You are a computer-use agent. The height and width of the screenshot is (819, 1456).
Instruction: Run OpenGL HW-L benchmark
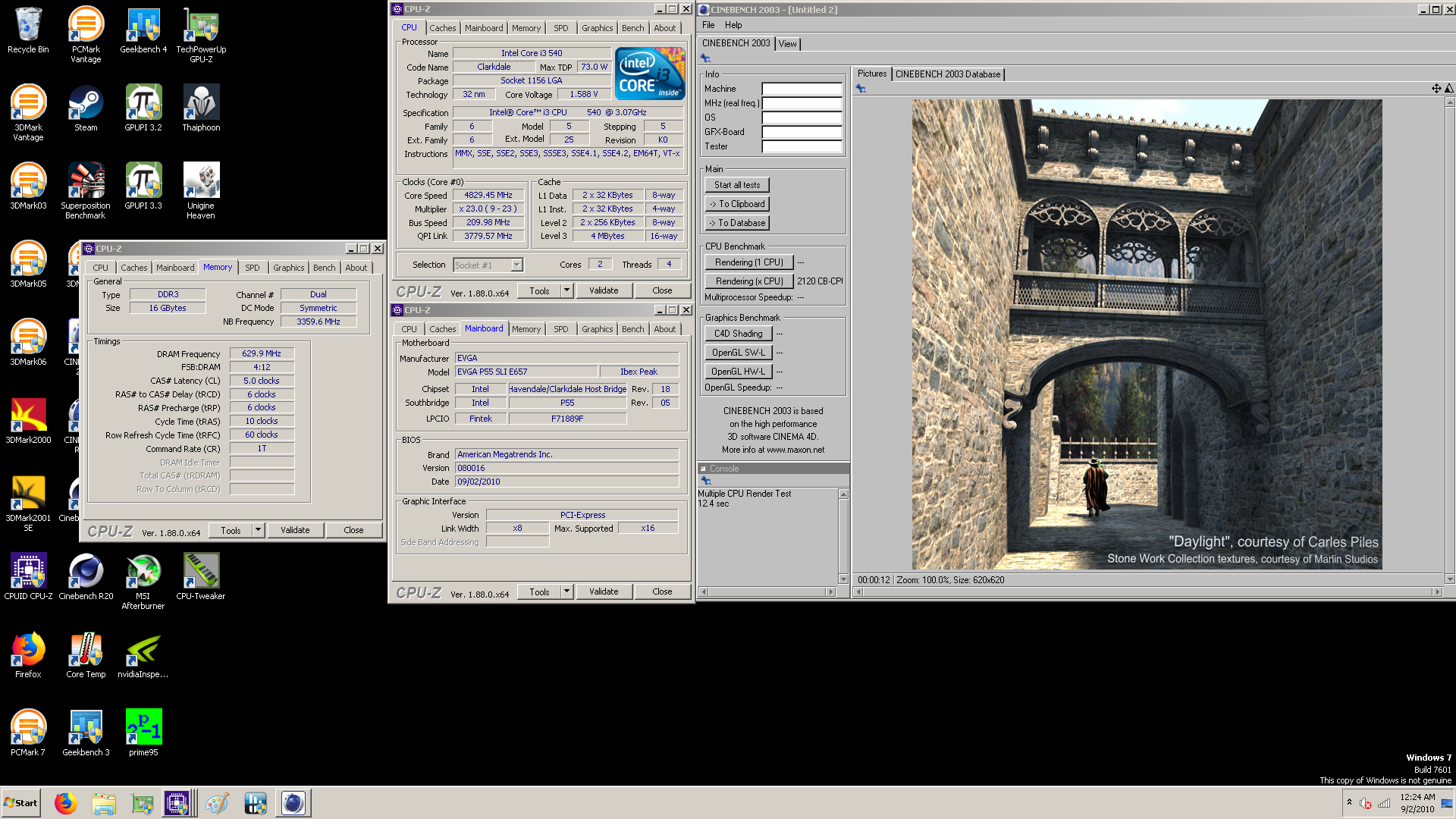(739, 372)
